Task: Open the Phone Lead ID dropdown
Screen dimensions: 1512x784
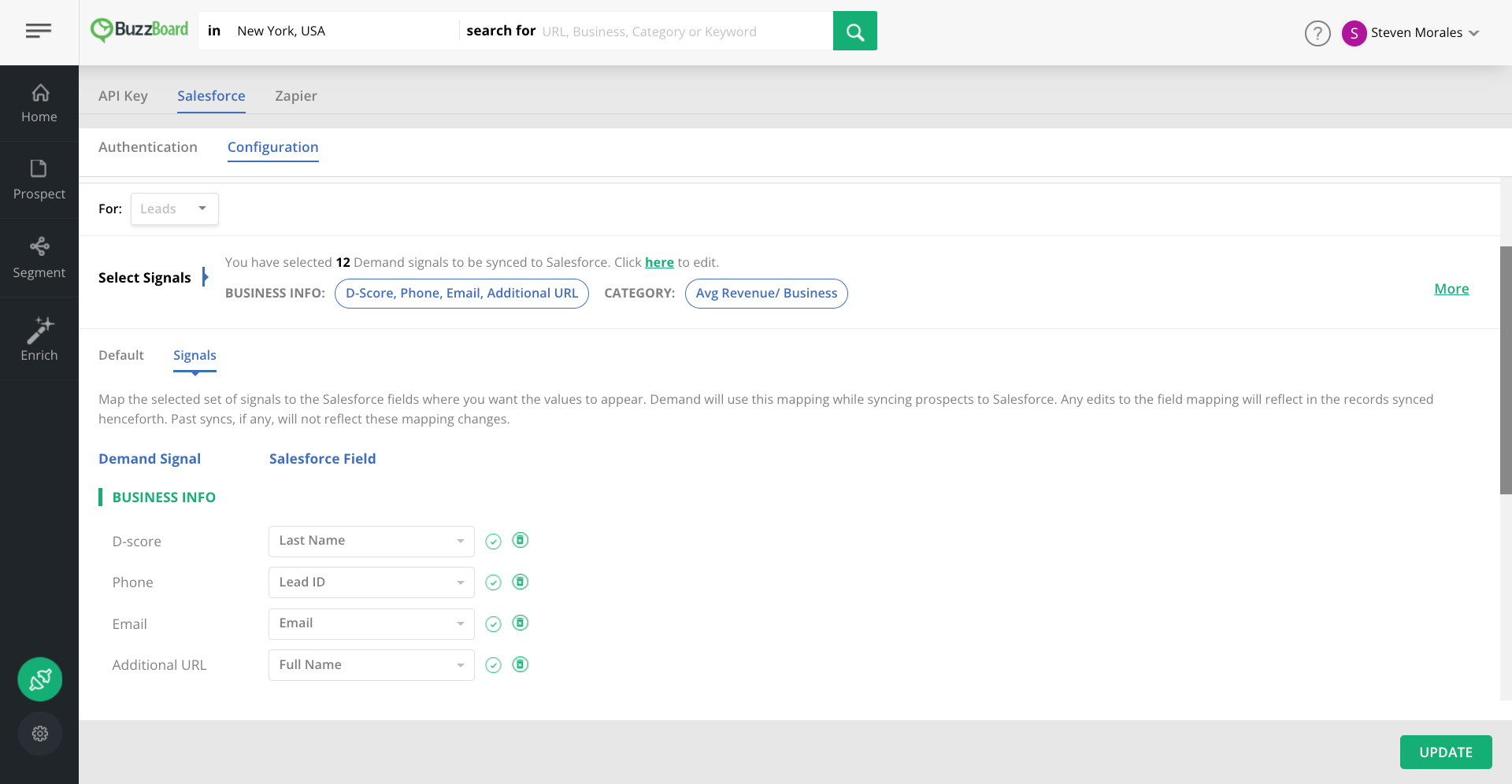Action: 372,582
